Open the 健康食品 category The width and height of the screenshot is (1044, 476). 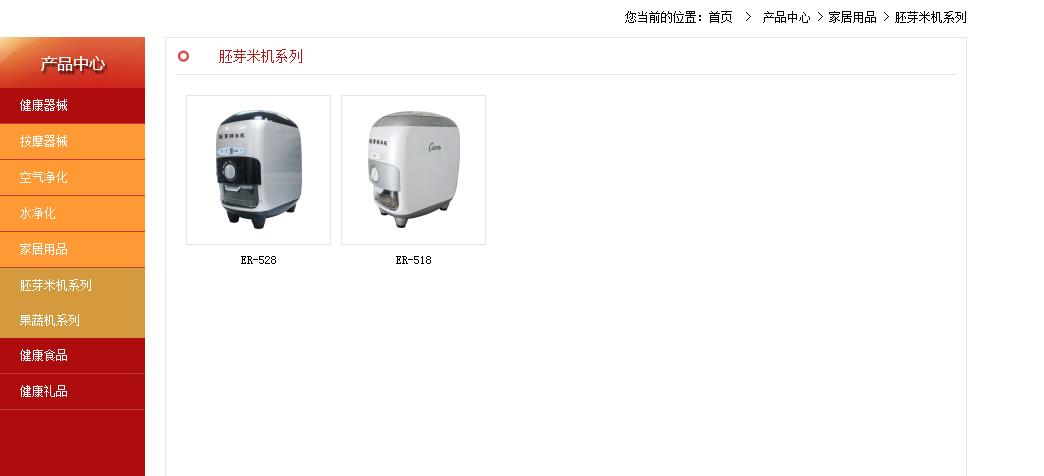(72, 356)
